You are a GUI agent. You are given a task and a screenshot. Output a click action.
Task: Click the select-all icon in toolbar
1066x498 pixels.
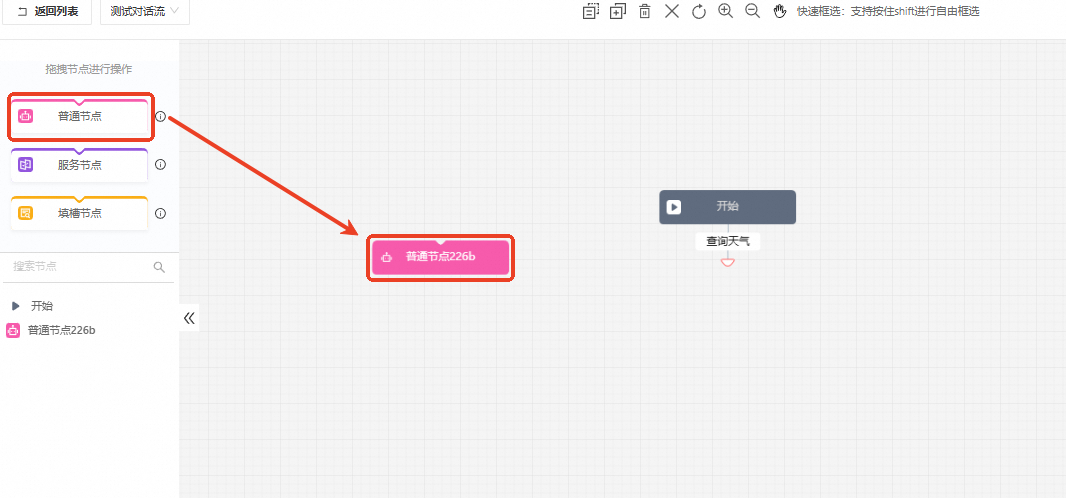[591, 11]
